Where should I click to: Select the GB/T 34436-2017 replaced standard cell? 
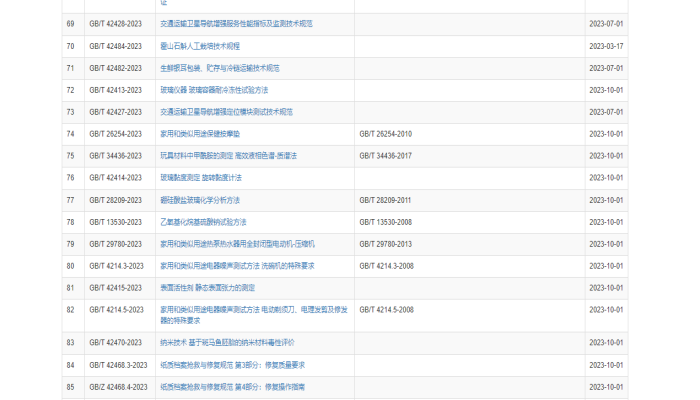385,156
